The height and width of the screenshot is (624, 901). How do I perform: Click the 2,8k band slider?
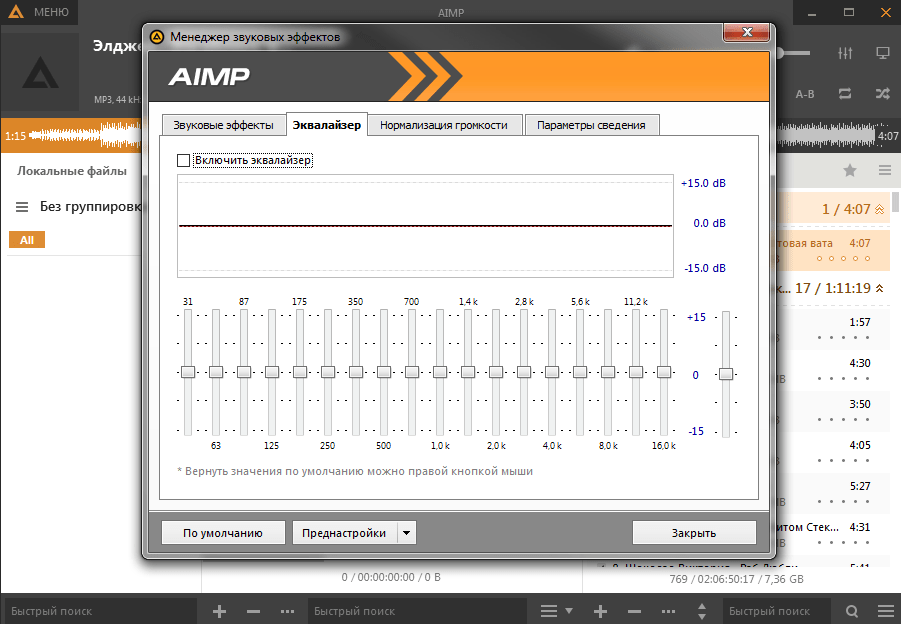click(x=523, y=372)
